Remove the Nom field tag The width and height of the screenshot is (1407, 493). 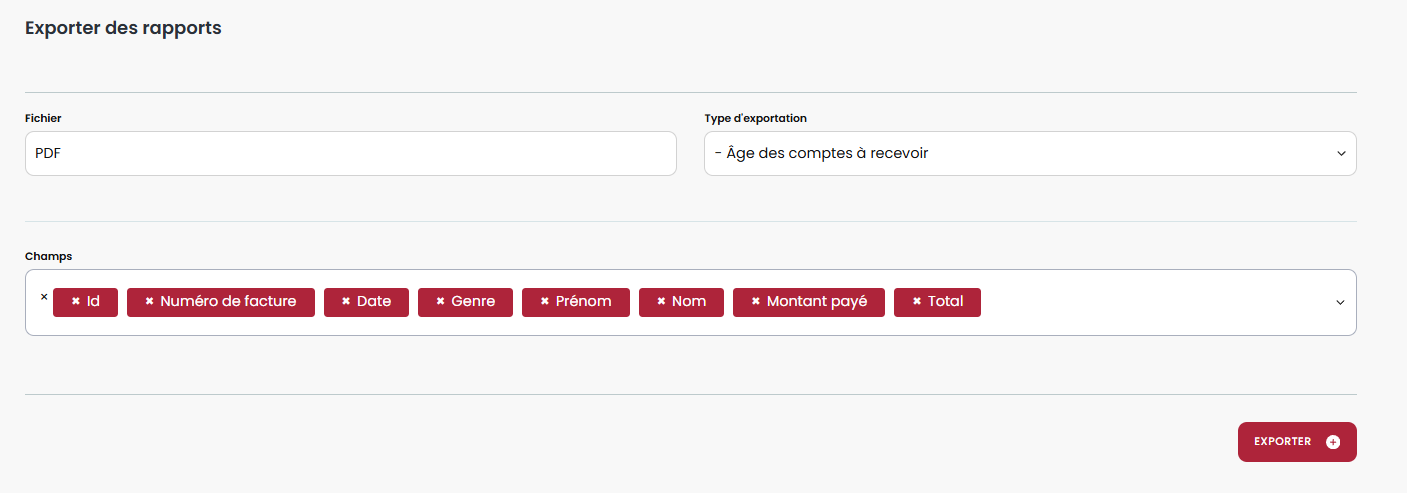661,302
